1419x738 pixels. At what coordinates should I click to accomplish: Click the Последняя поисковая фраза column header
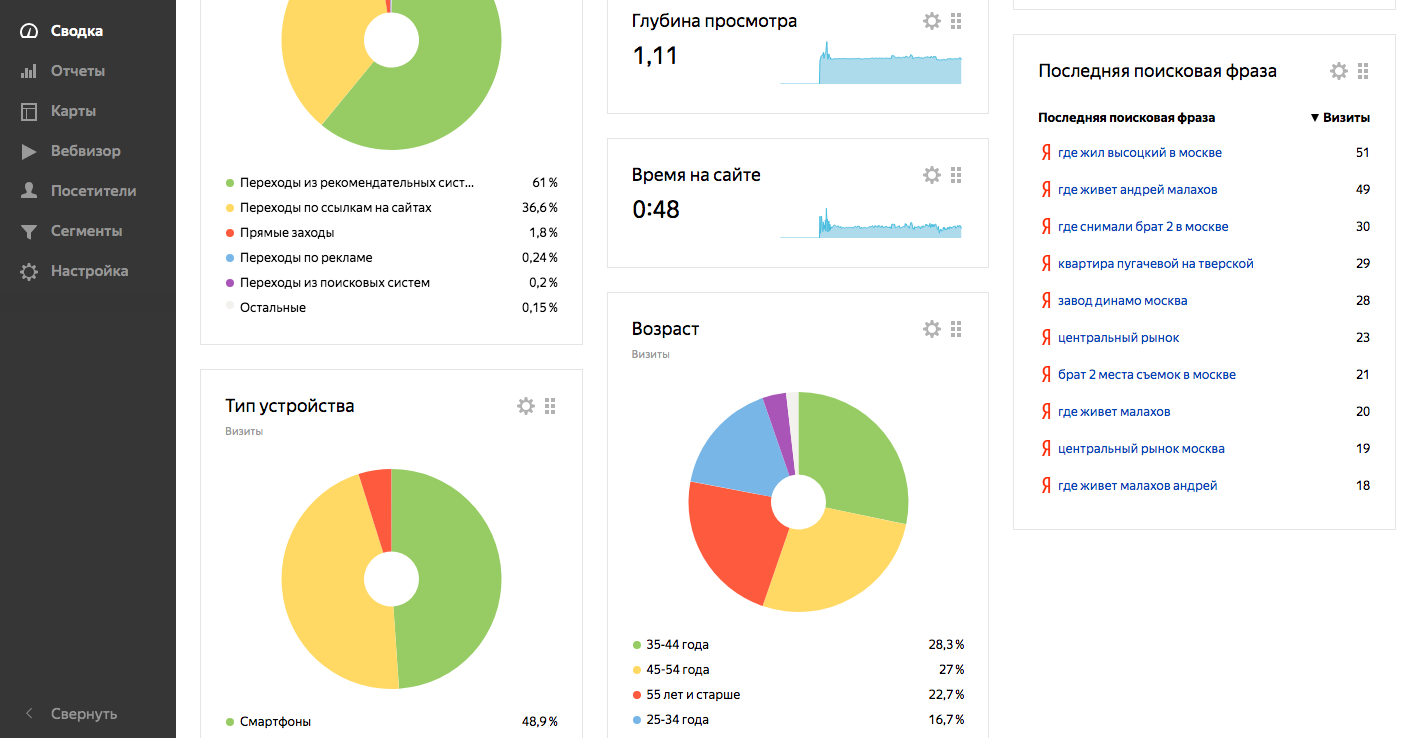coord(1127,118)
